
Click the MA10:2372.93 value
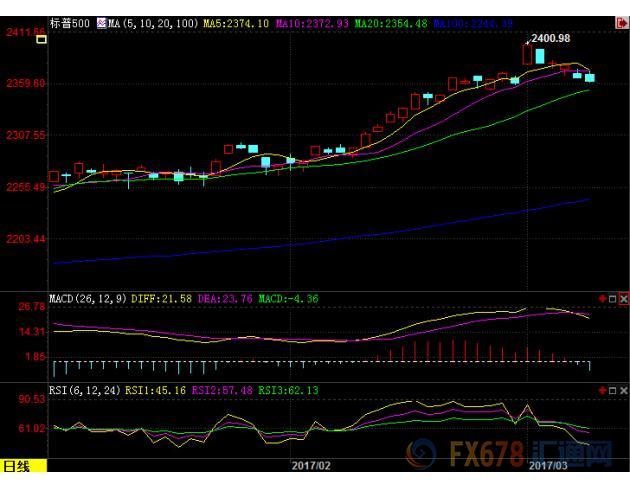(312, 23)
